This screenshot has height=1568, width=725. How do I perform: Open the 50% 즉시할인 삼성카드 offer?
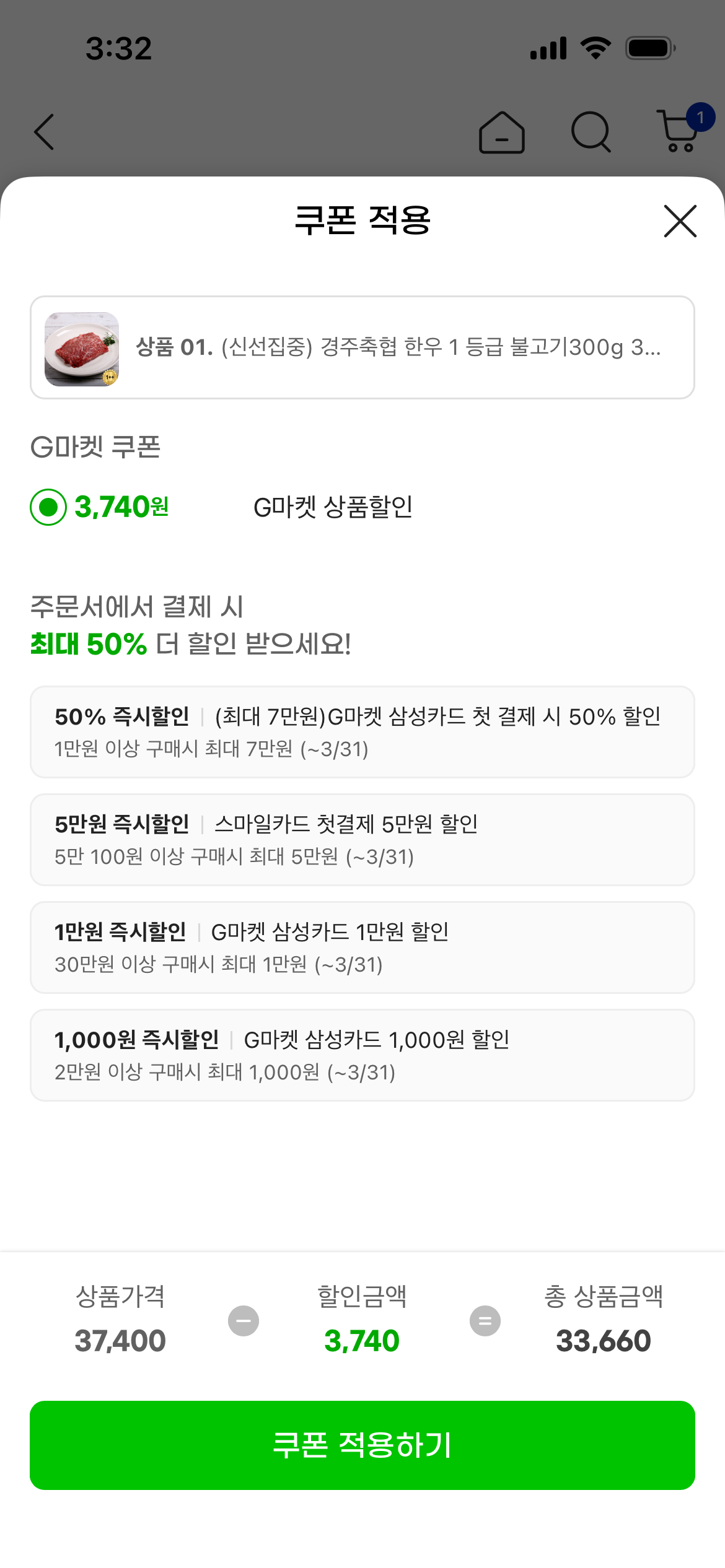(x=362, y=732)
